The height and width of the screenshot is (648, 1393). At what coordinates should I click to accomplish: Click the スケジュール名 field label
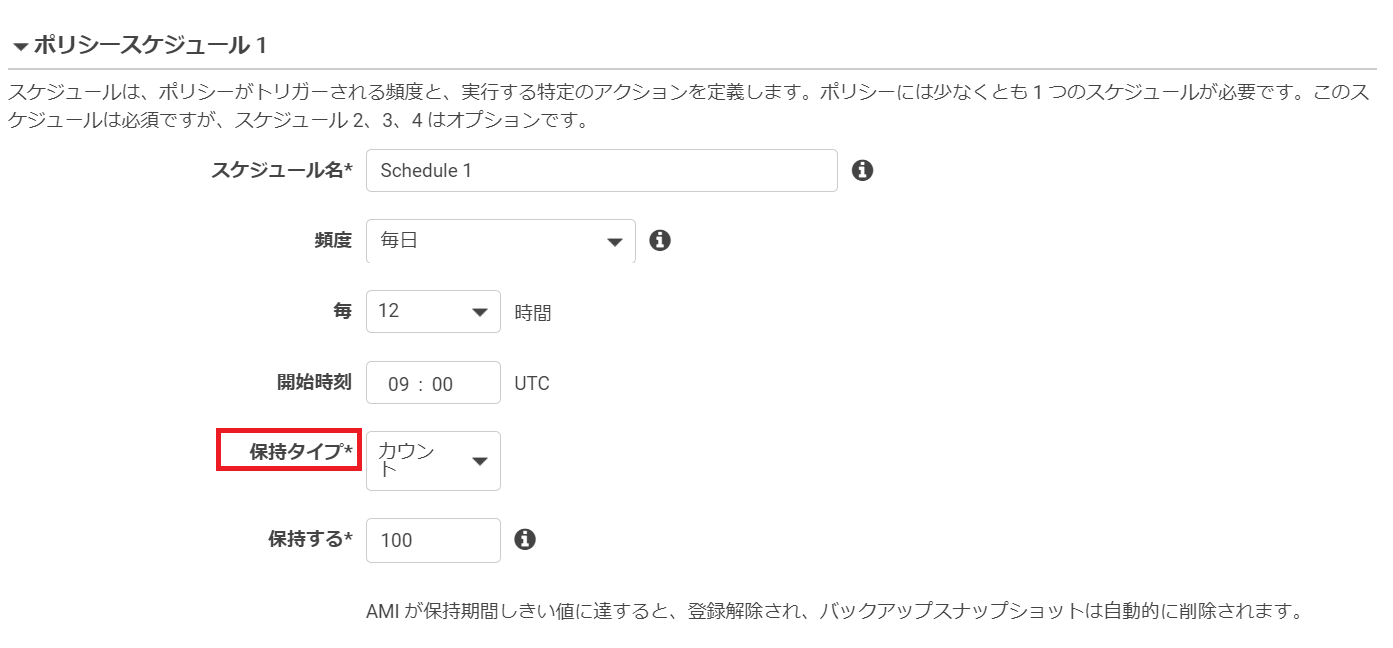pyautogui.click(x=283, y=170)
